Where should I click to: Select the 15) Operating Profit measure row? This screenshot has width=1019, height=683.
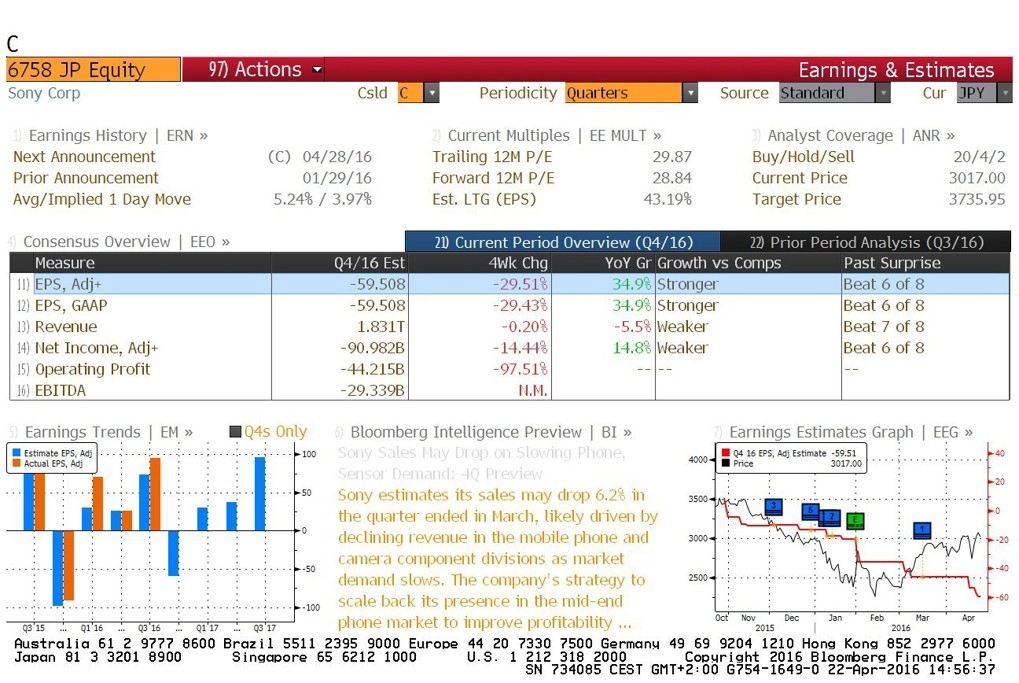(510, 369)
